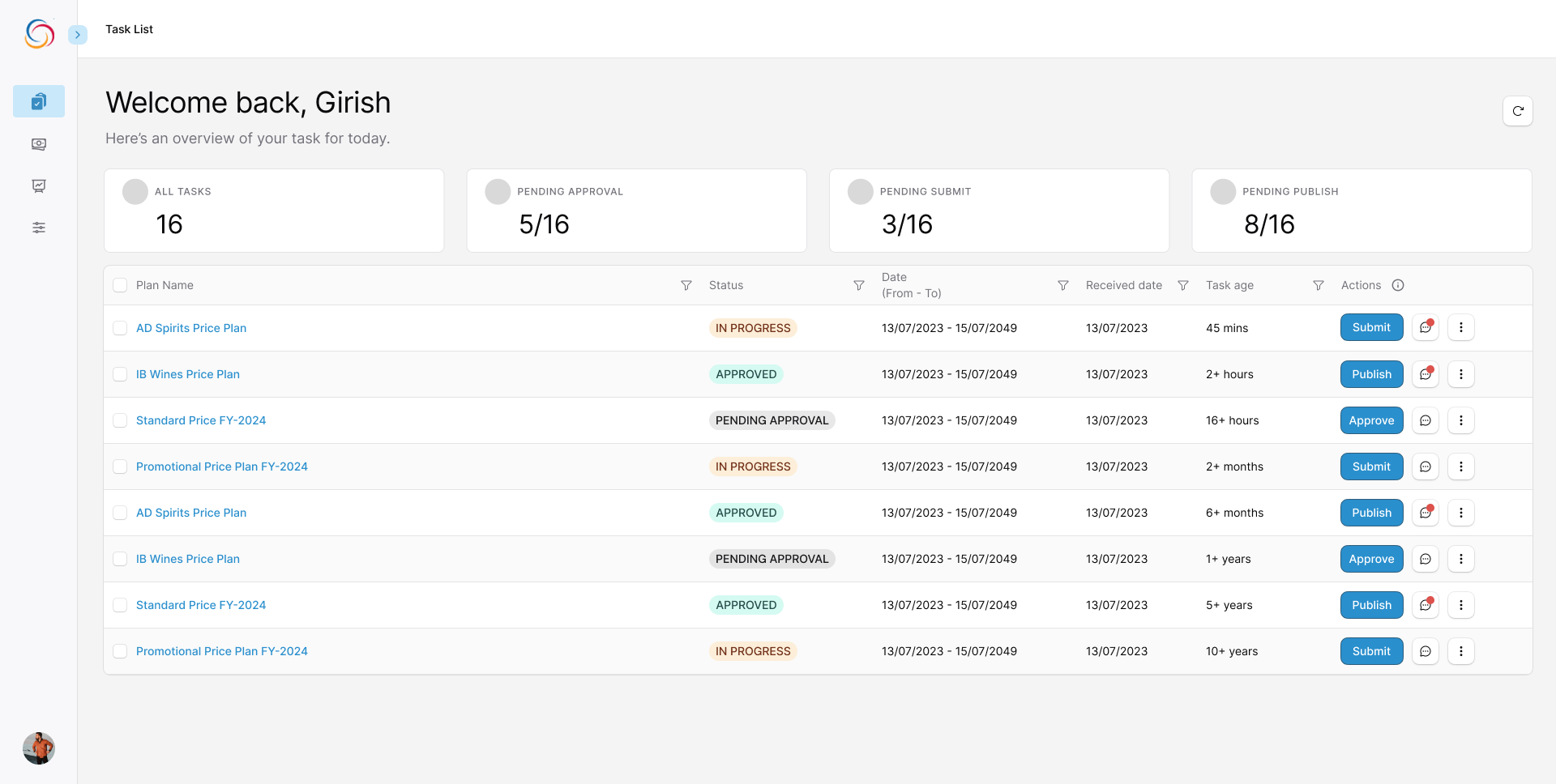Image resolution: width=1556 pixels, height=784 pixels.
Task: Open the settings sliders icon in sidebar
Action: (x=39, y=228)
